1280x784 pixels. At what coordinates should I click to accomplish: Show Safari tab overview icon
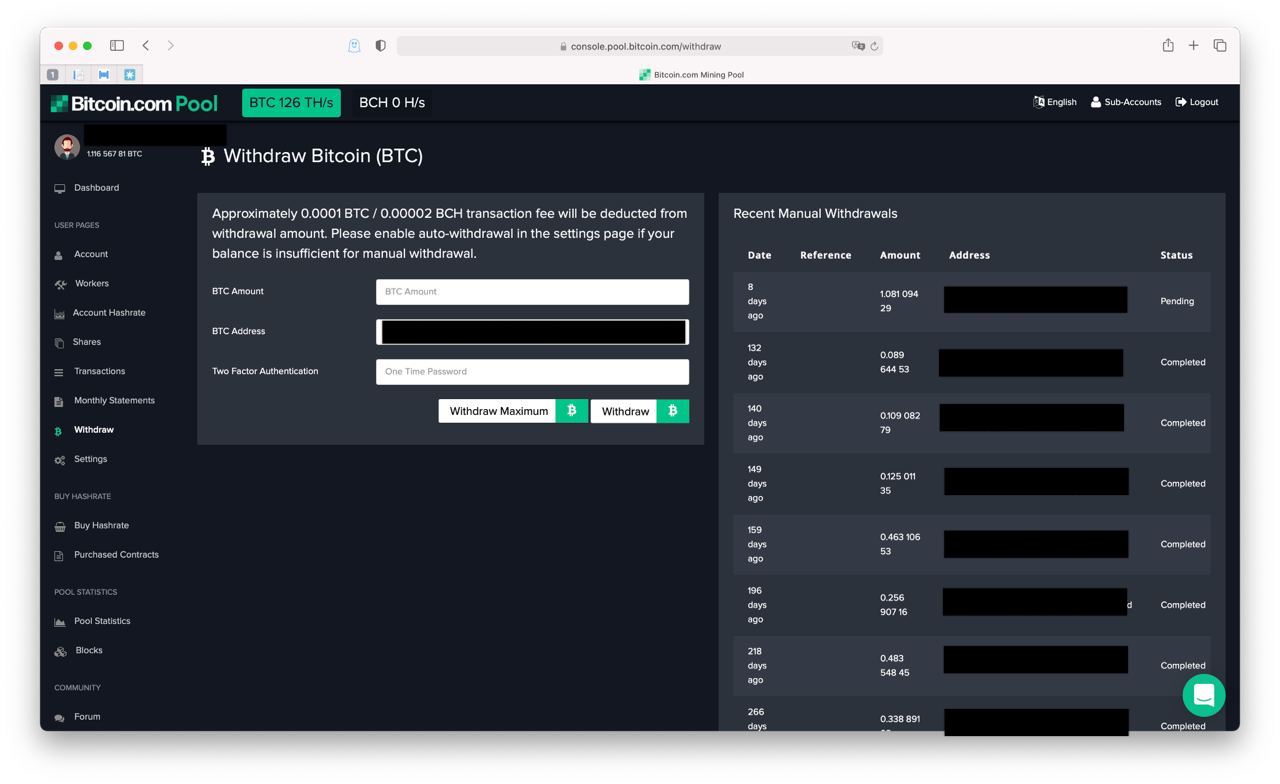tap(1220, 45)
